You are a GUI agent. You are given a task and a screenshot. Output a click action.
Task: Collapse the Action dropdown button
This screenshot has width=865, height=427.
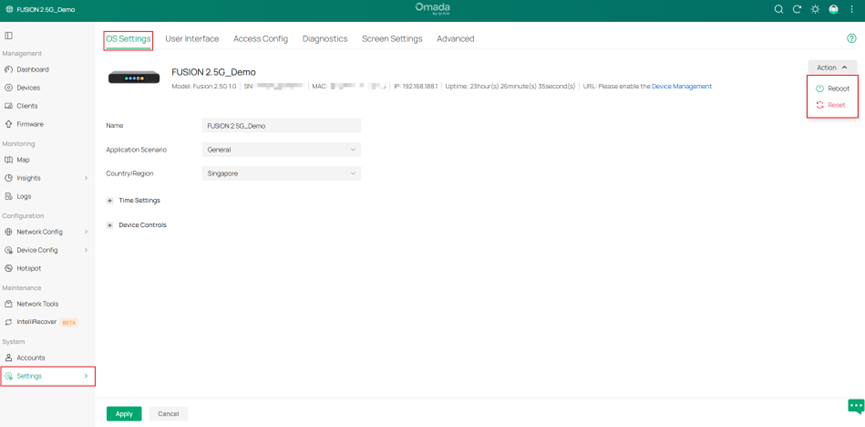pyautogui.click(x=832, y=67)
